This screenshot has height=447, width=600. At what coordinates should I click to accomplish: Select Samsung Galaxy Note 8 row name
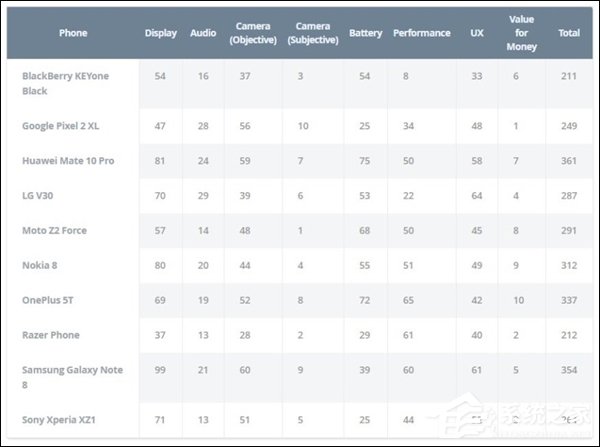click(72, 377)
